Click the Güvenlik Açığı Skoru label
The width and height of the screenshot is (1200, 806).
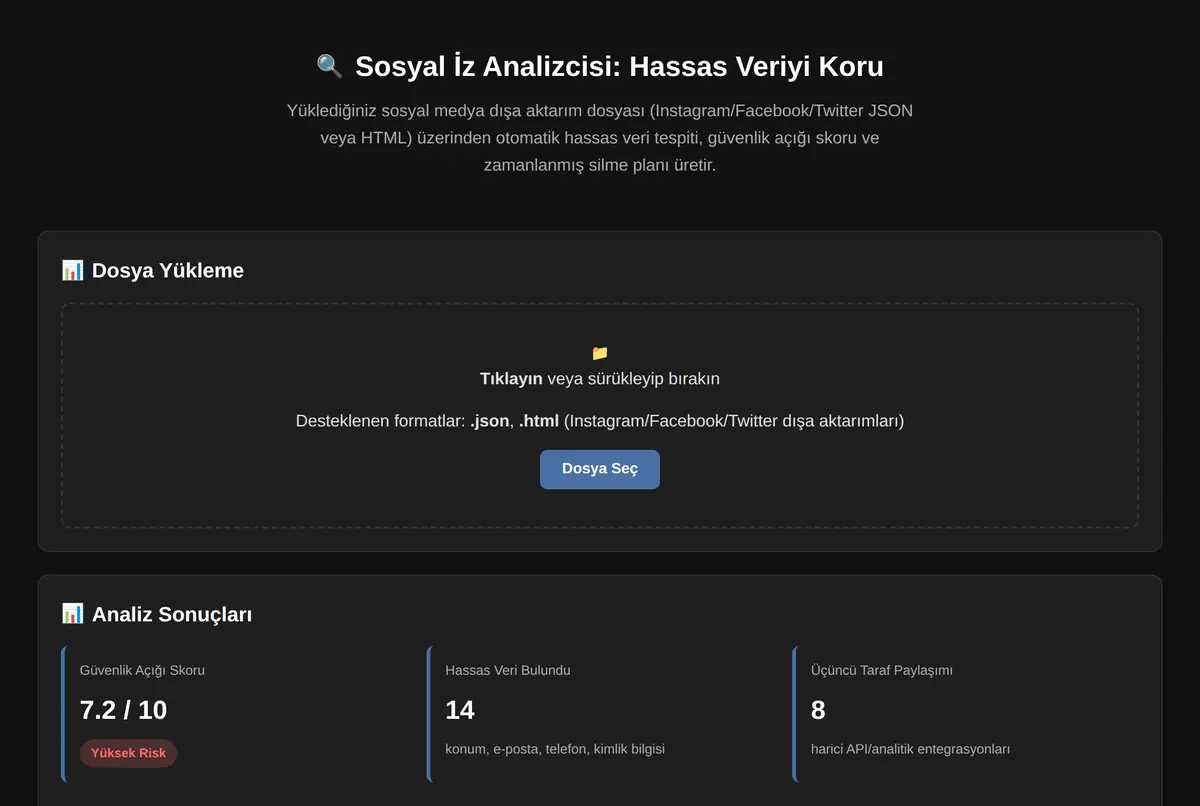142,670
